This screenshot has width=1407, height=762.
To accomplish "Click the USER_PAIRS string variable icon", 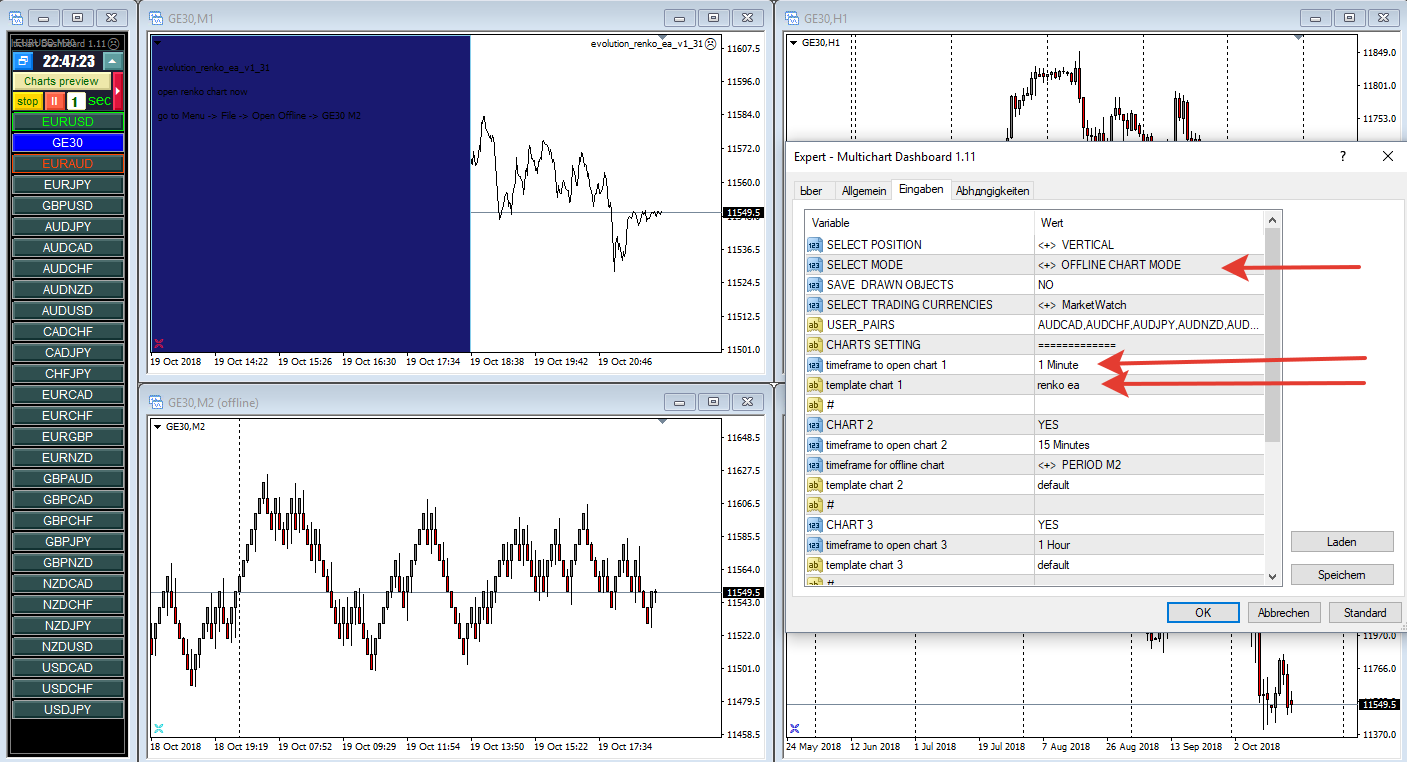I will click(x=814, y=325).
